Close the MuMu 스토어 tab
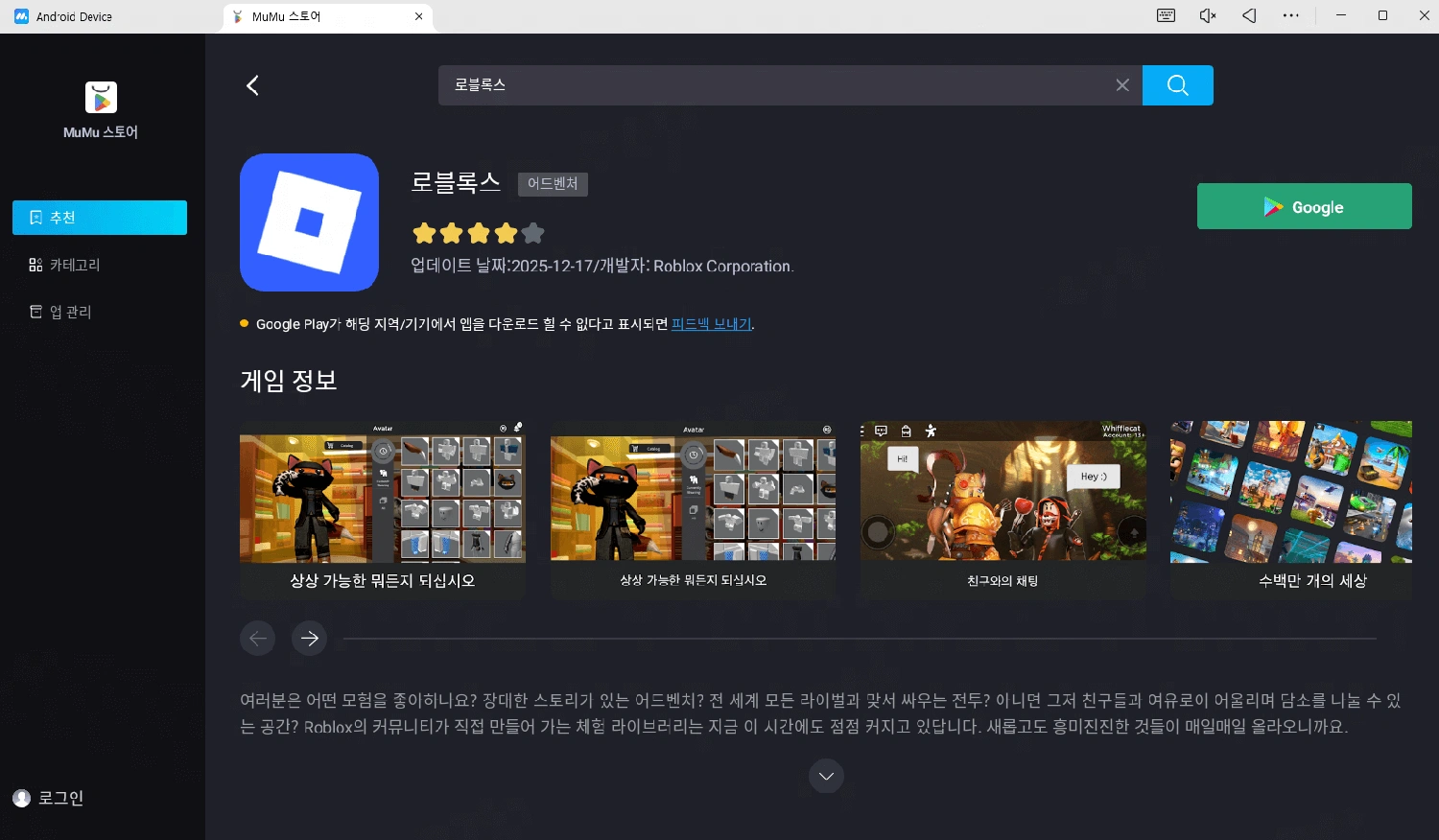 click(x=418, y=16)
